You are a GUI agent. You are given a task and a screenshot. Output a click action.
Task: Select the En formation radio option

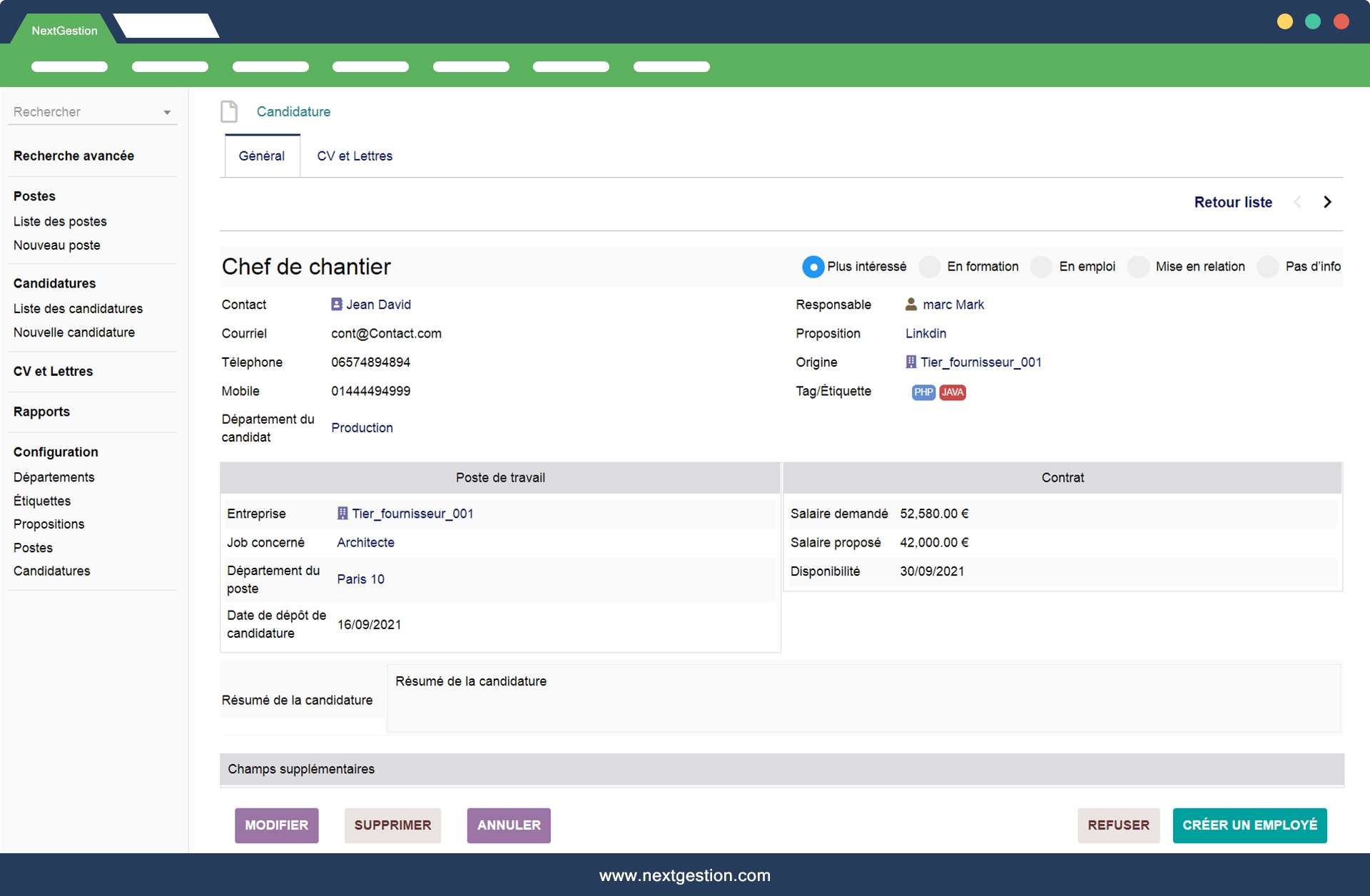(930, 267)
